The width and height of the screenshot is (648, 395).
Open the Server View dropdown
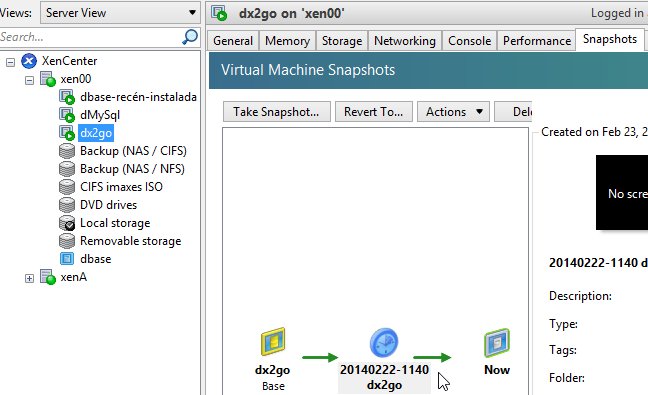[120, 13]
